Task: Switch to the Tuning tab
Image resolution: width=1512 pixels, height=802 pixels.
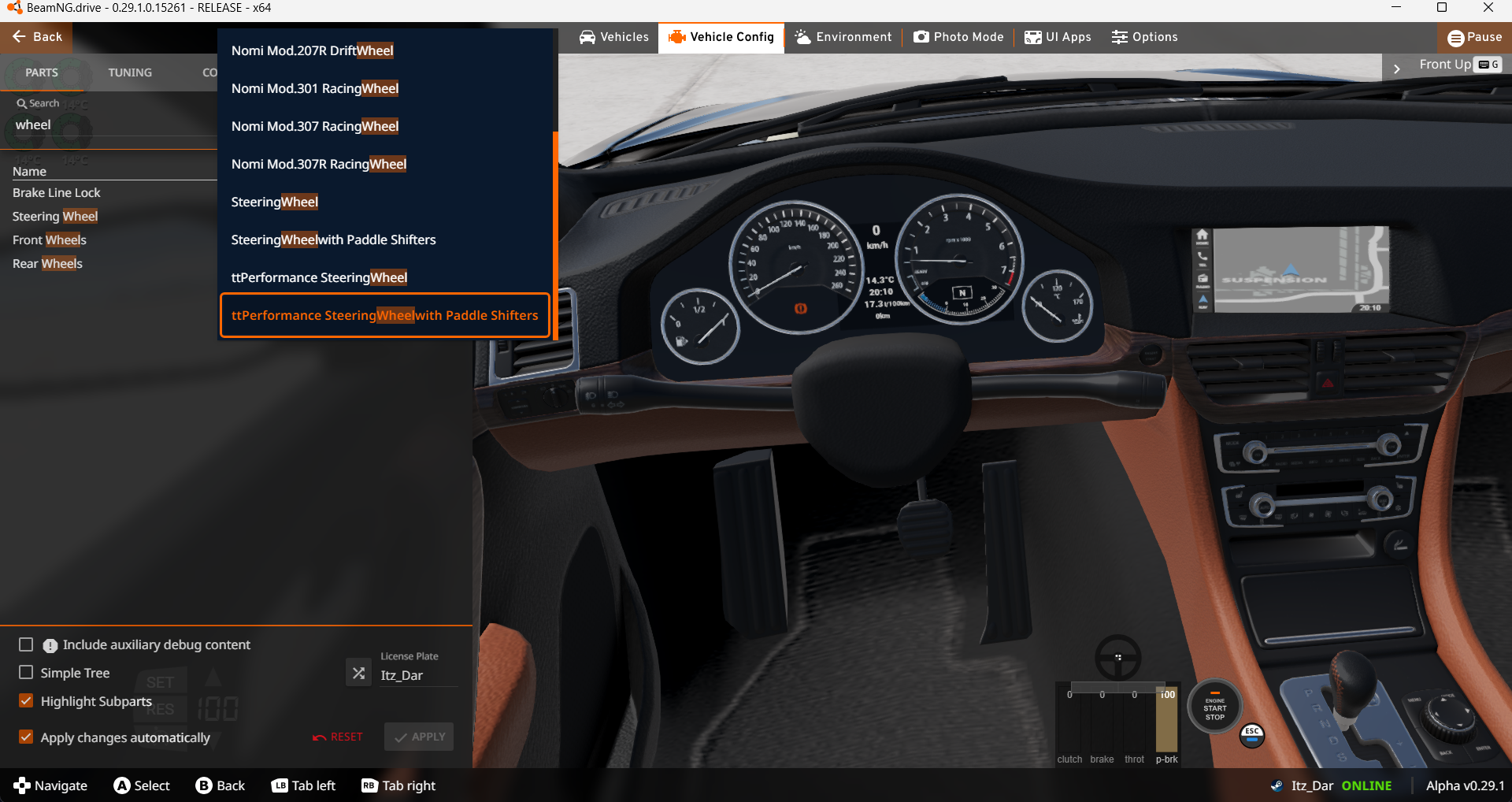Action: pyautogui.click(x=130, y=72)
